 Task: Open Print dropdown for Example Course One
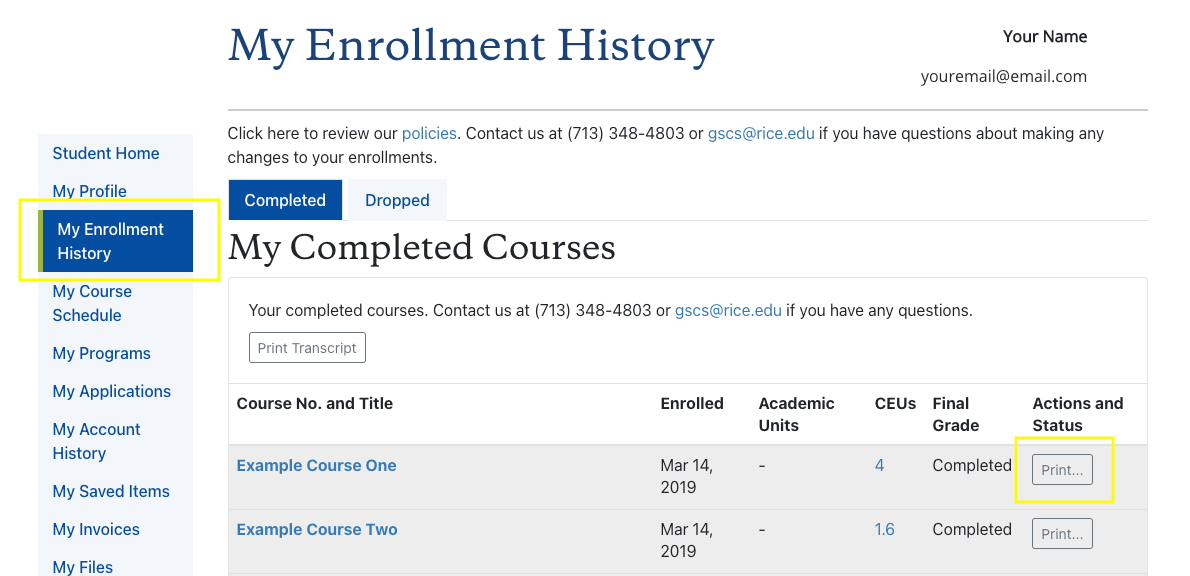pyautogui.click(x=1062, y=470)
